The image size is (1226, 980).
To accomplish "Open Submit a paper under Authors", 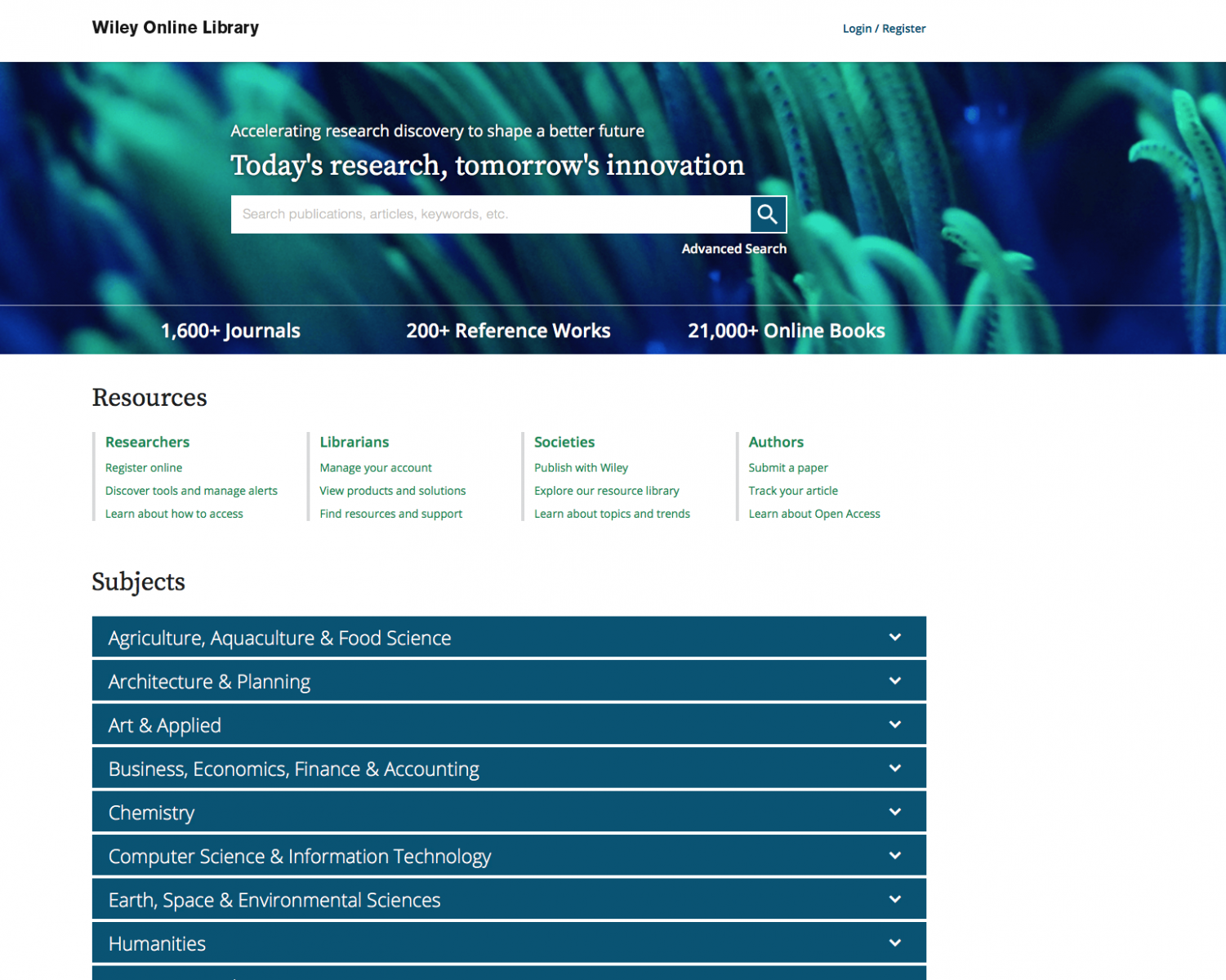I will [x=788, y=468].
